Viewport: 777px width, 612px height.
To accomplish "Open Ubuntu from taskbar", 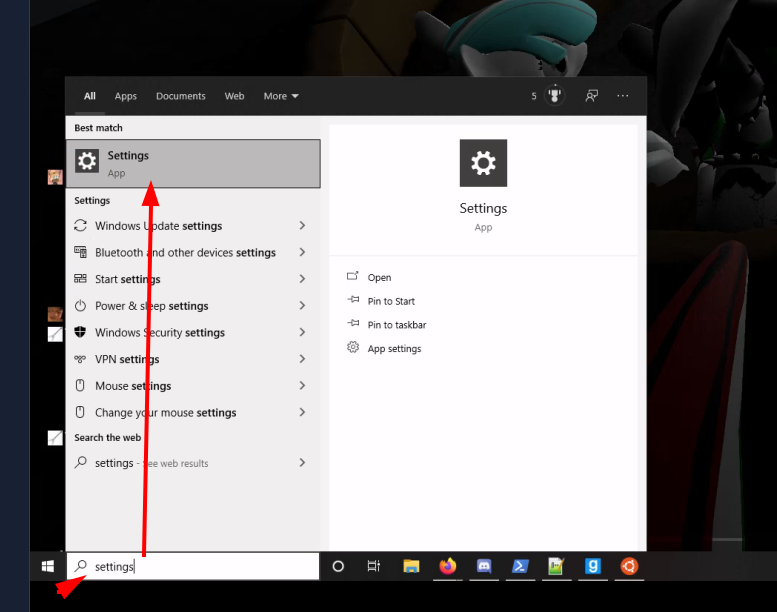I will (x=629, y=566).
